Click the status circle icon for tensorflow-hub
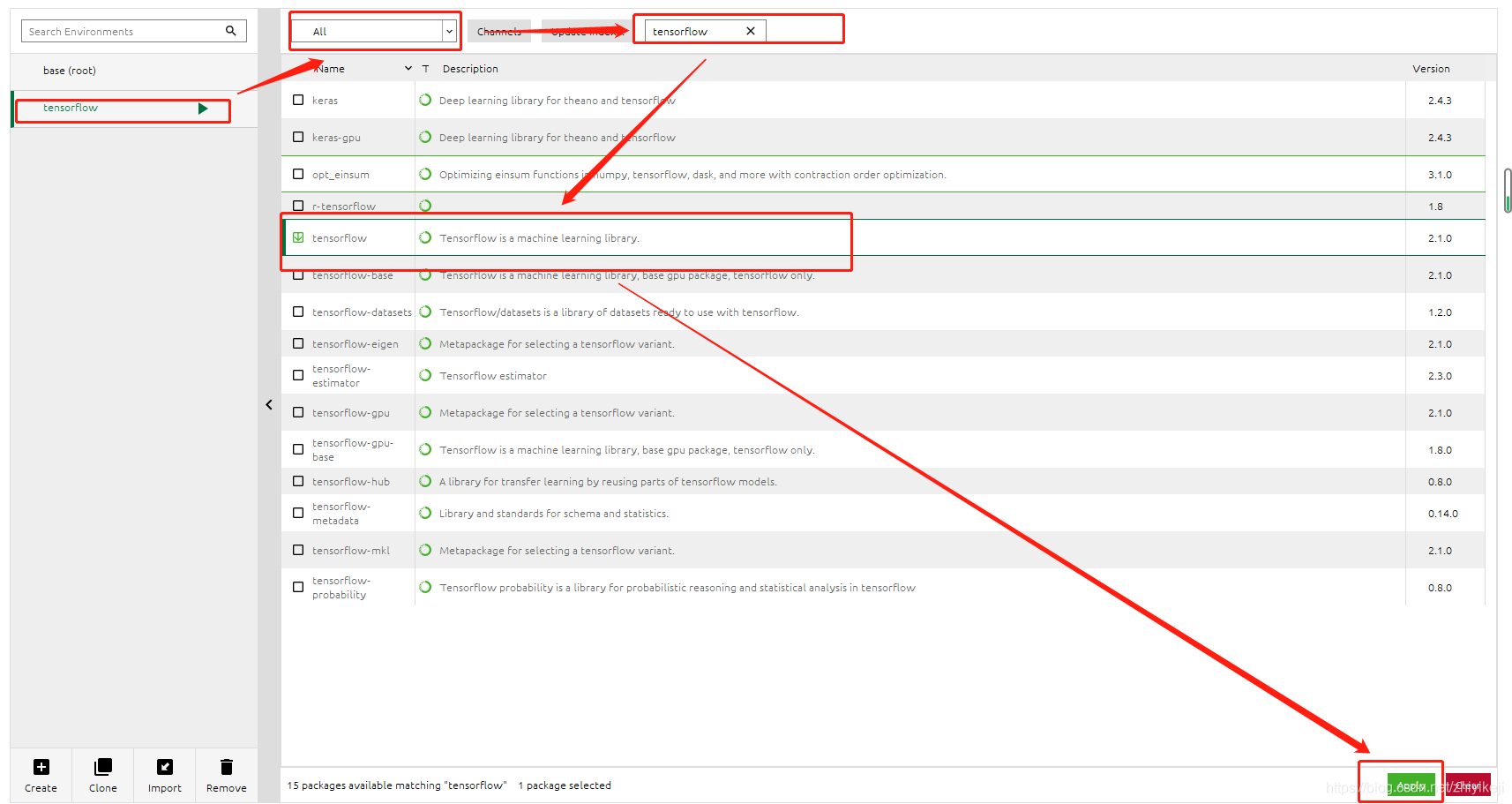Screen dimensions: 1512x804 425,481
